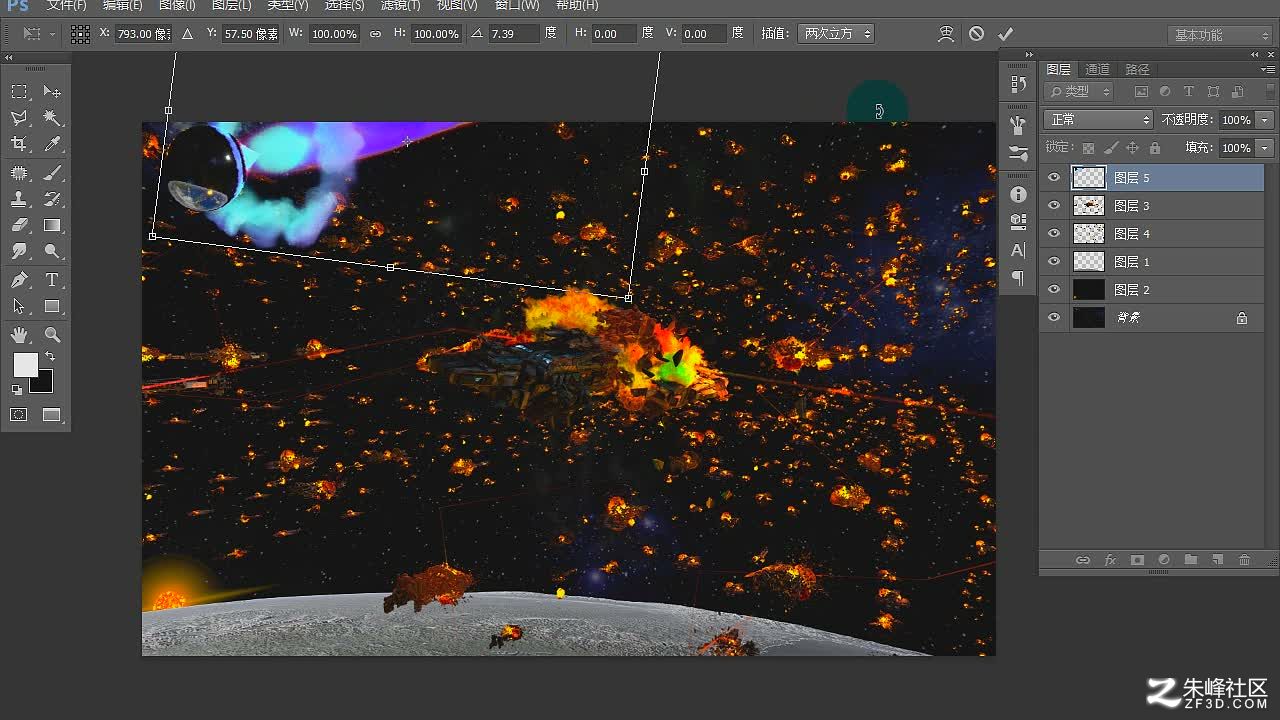
Task: Reset to default foreground and background colors
Action: pyautogui.click(x=17, y=390)
